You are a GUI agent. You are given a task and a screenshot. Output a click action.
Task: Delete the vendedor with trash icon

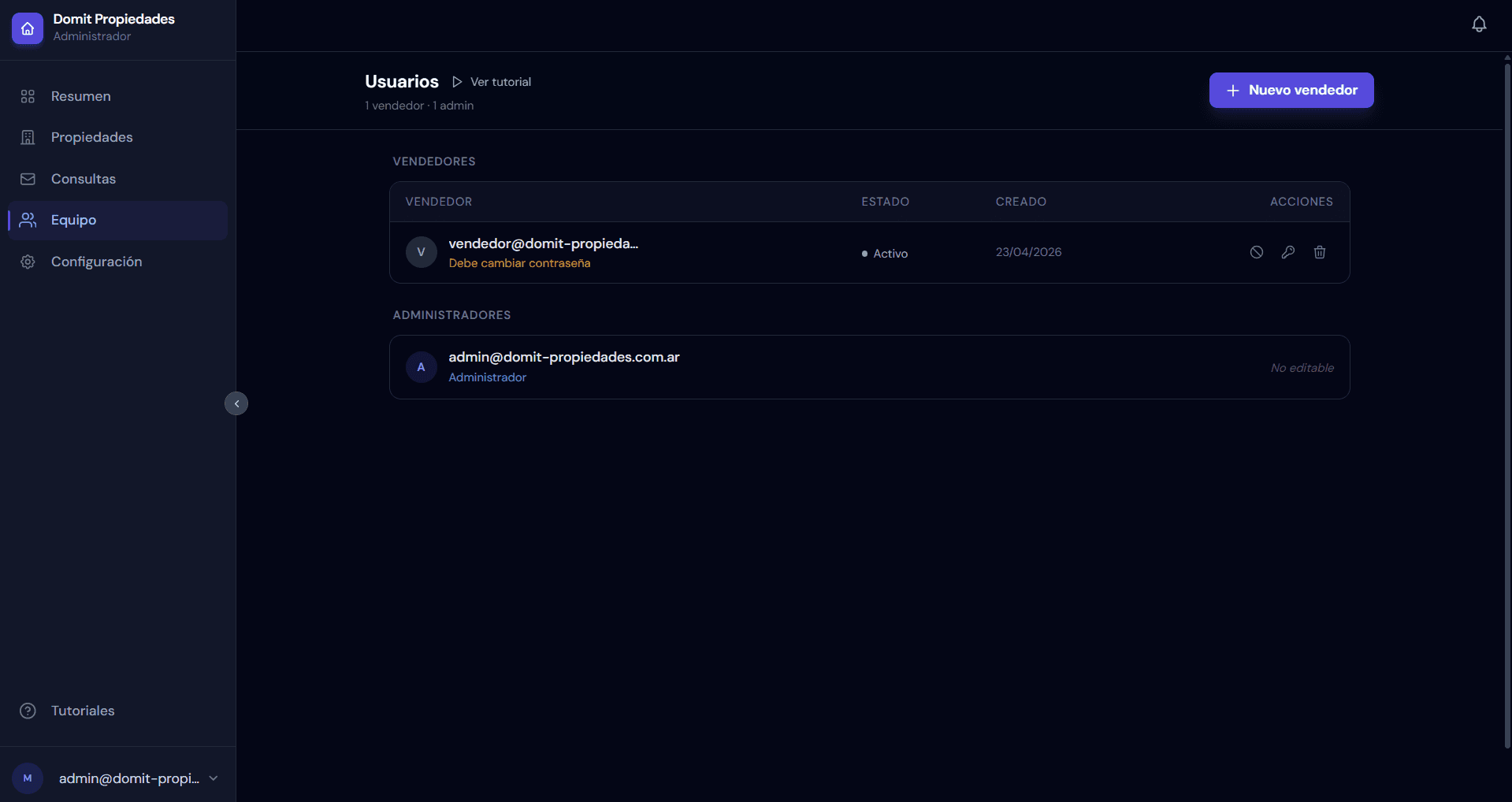click(x=1320, y=252)
